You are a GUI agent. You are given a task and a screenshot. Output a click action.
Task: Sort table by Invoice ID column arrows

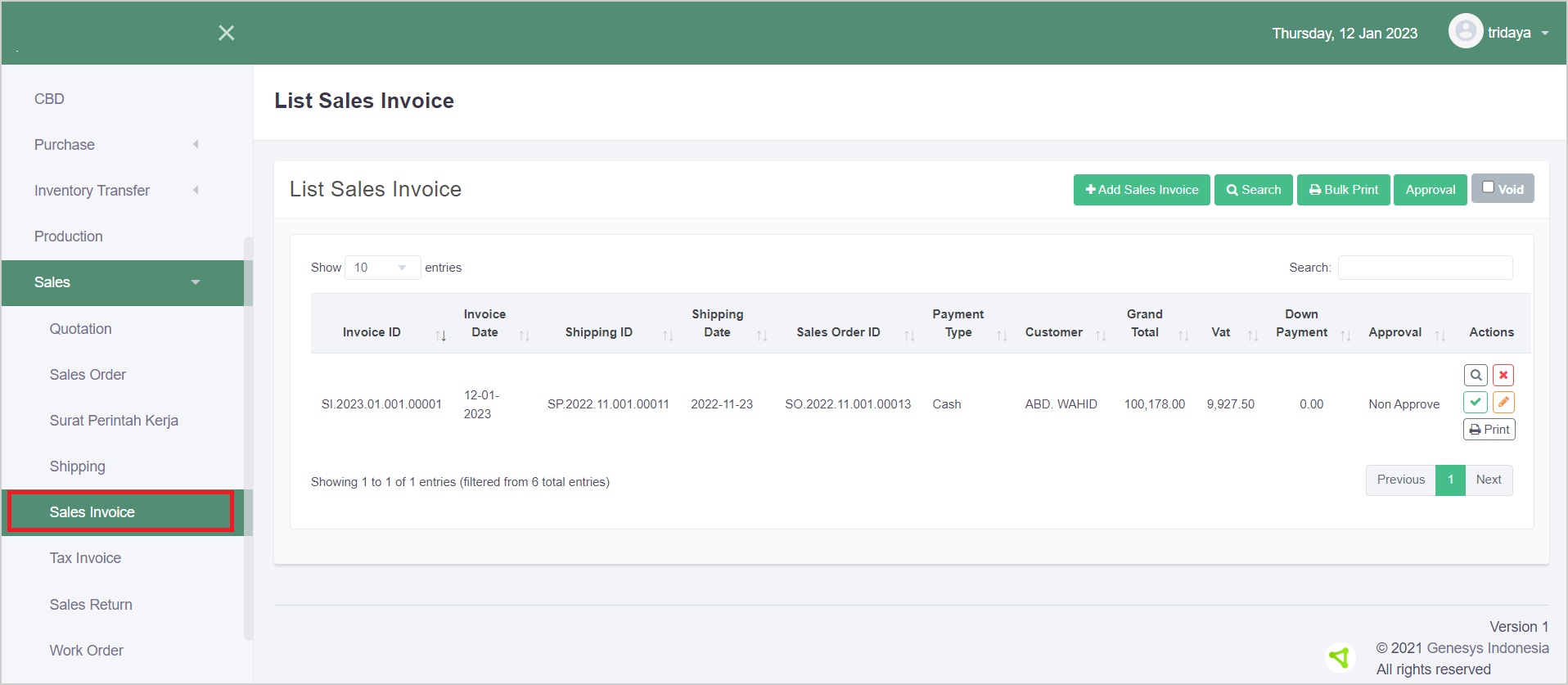pos(441,336)
